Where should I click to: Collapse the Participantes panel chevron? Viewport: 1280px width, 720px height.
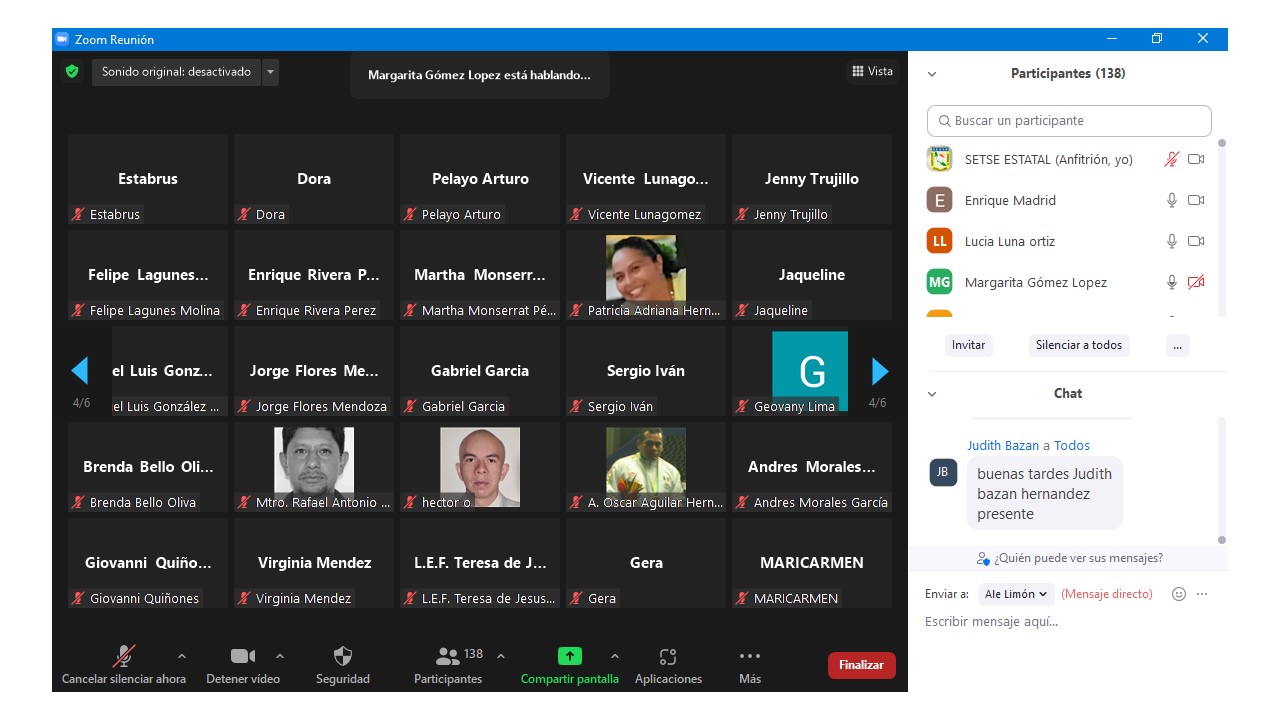[932, 74]
